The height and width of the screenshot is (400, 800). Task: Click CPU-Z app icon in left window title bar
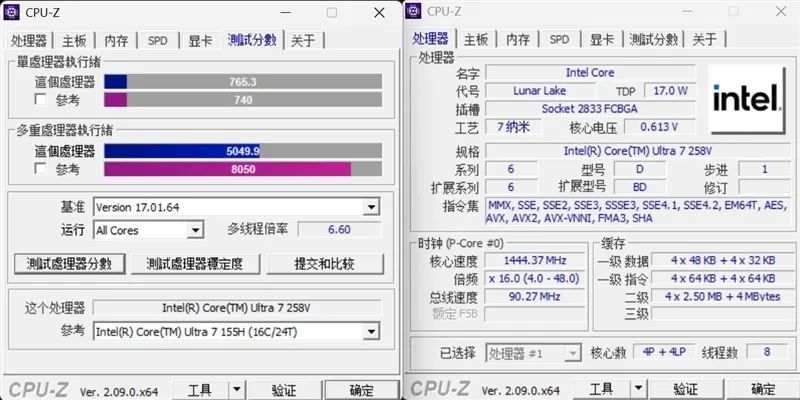coord(11,12)
